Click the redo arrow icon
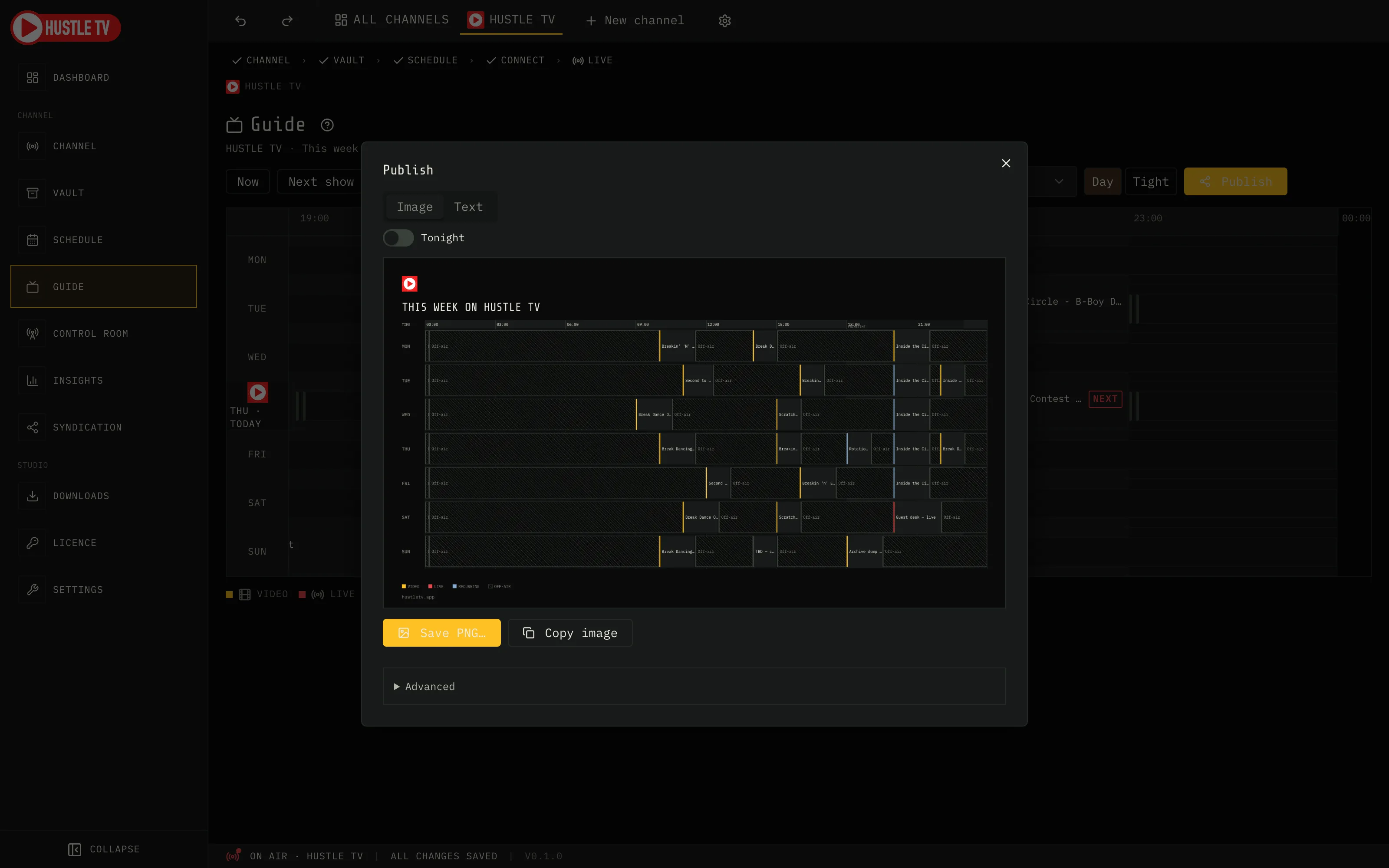1389x868 pixels. pyautogui.click(x=287, y=21)
